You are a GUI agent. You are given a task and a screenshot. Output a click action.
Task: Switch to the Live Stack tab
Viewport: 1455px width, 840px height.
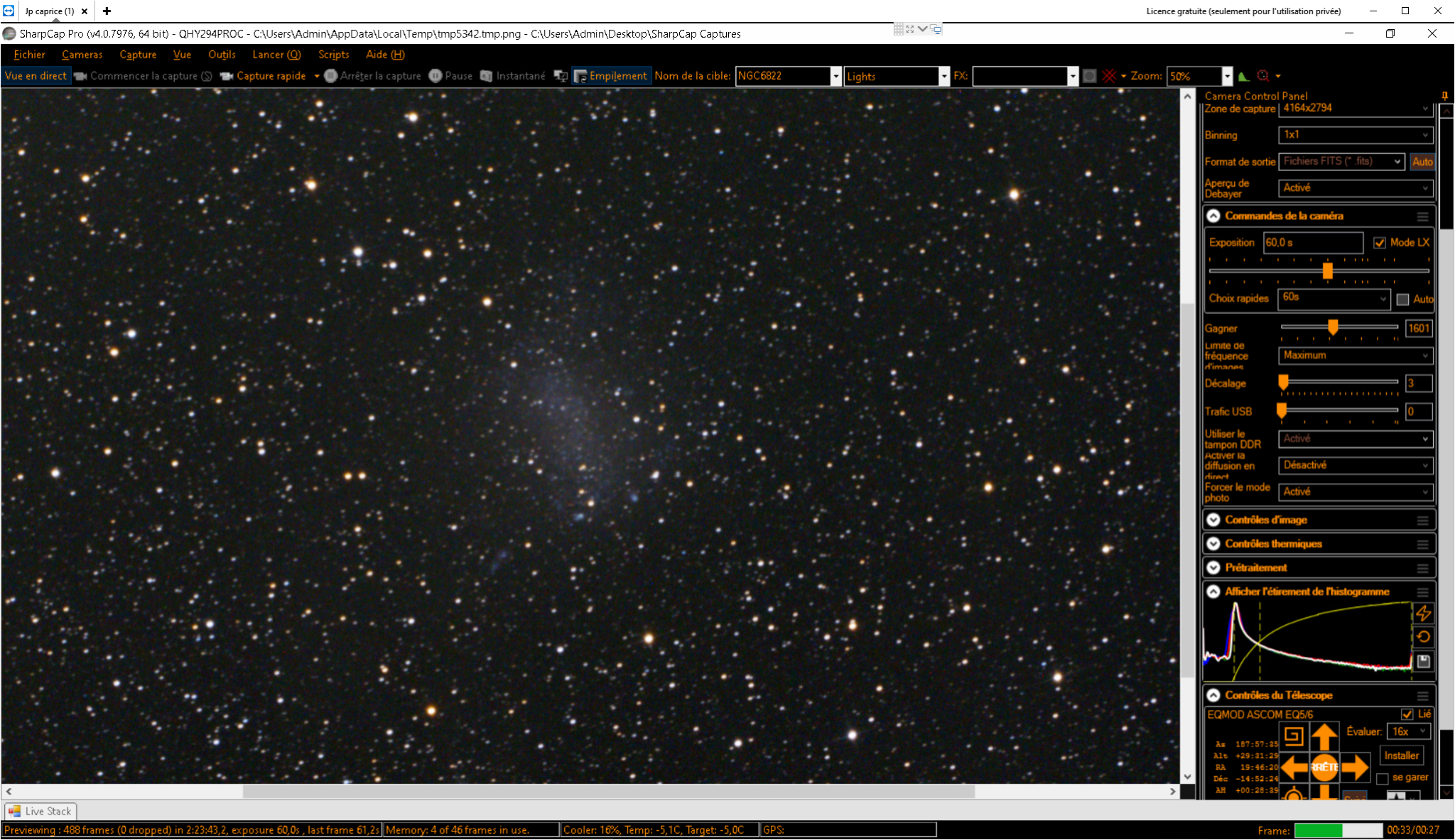40,811
